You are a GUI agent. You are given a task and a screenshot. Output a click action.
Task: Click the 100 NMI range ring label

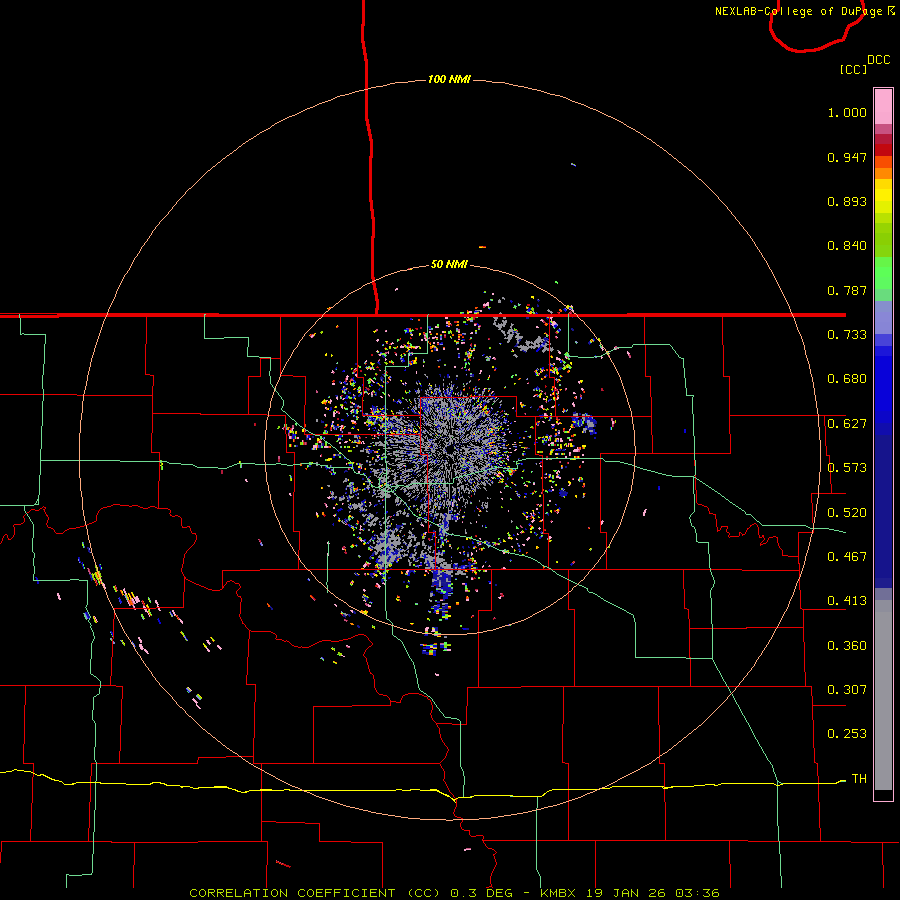[x=449, y=79]
